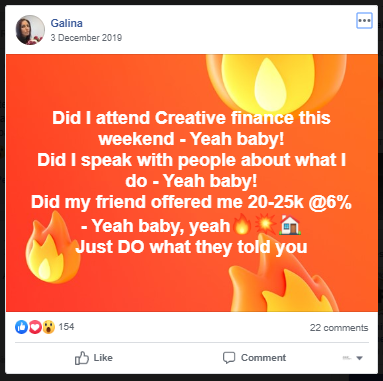This screenshot has width=383, height=381.
Task: Click the yellow wow face reaction icon
Action: pos(48,327)
